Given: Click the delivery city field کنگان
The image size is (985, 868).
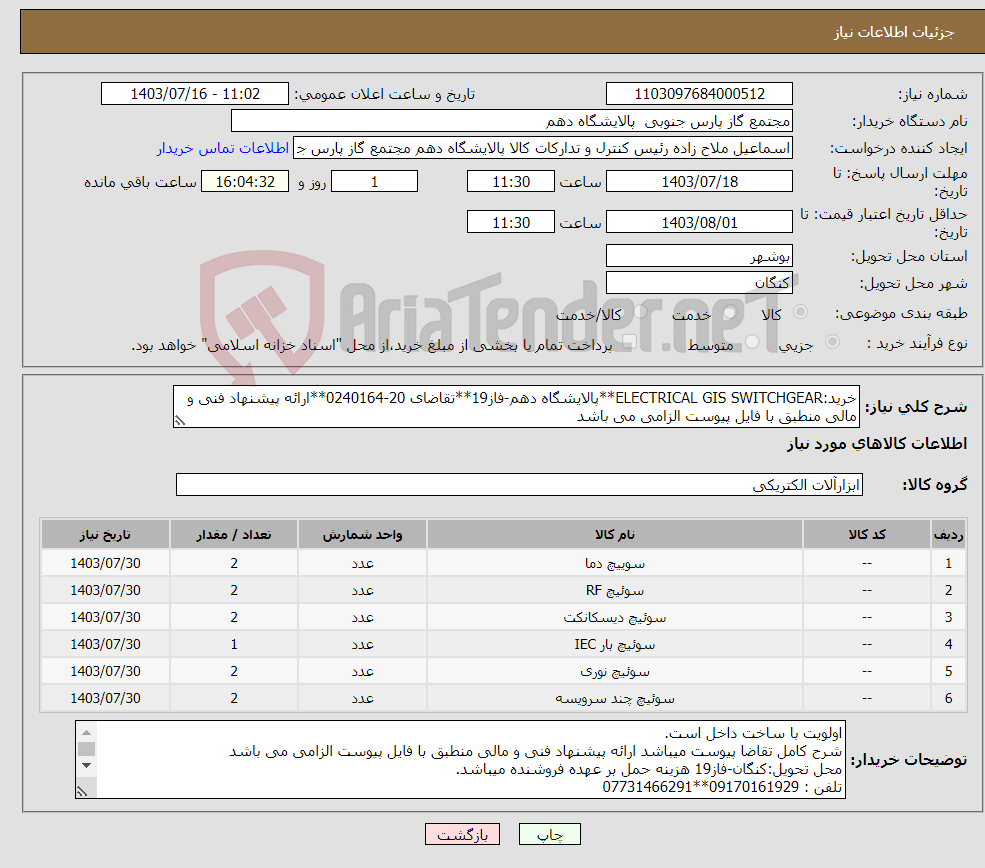Looking at the screenshot, I should pyautogui.click(x=699, y=283).
